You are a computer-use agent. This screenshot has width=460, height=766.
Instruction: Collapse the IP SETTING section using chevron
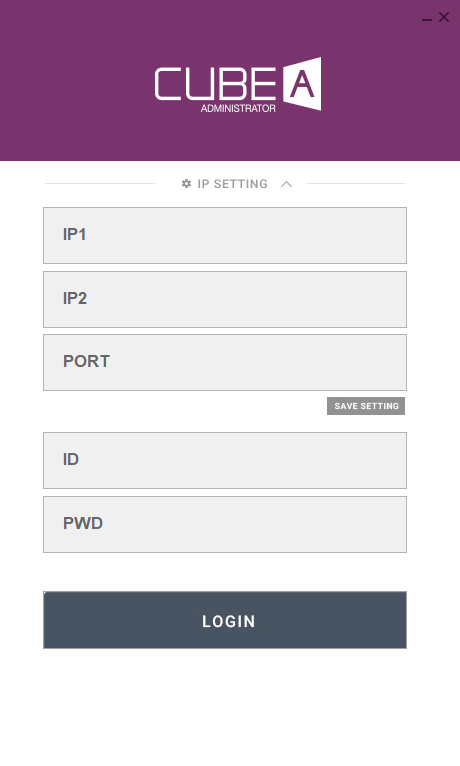tap(287, 184)
